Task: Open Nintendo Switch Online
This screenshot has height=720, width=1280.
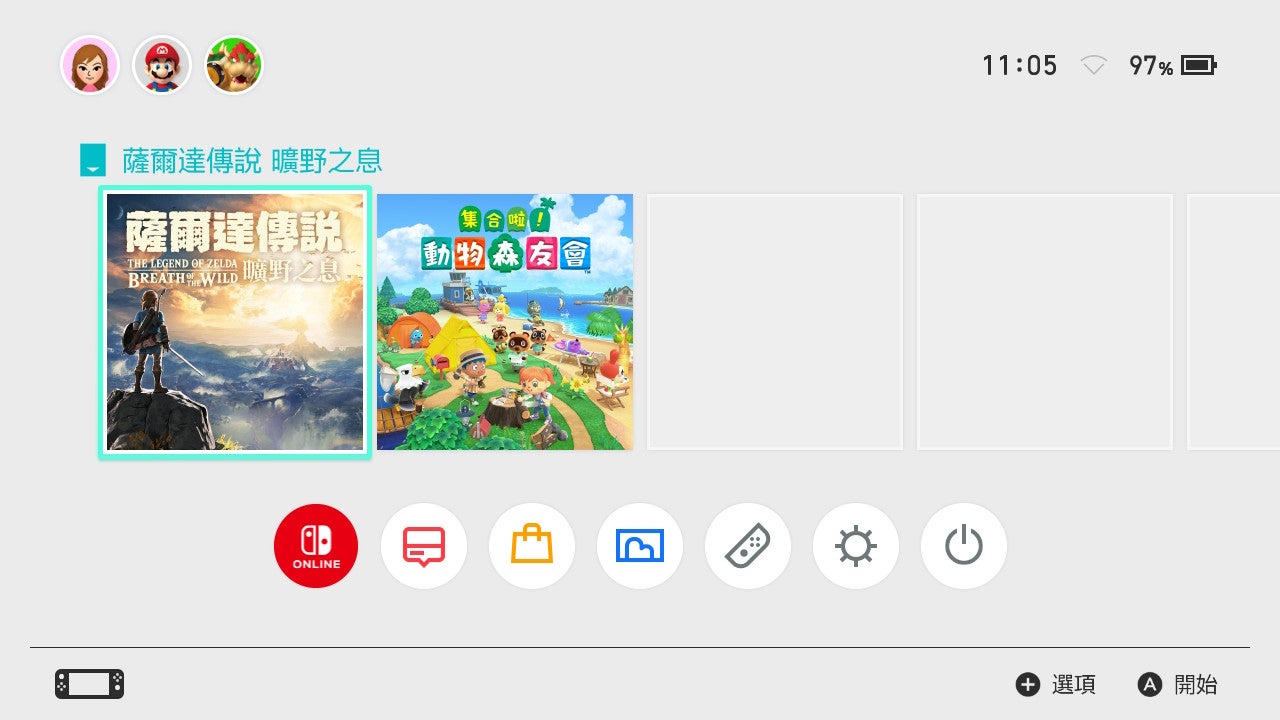Action: (x=316, y=546)
